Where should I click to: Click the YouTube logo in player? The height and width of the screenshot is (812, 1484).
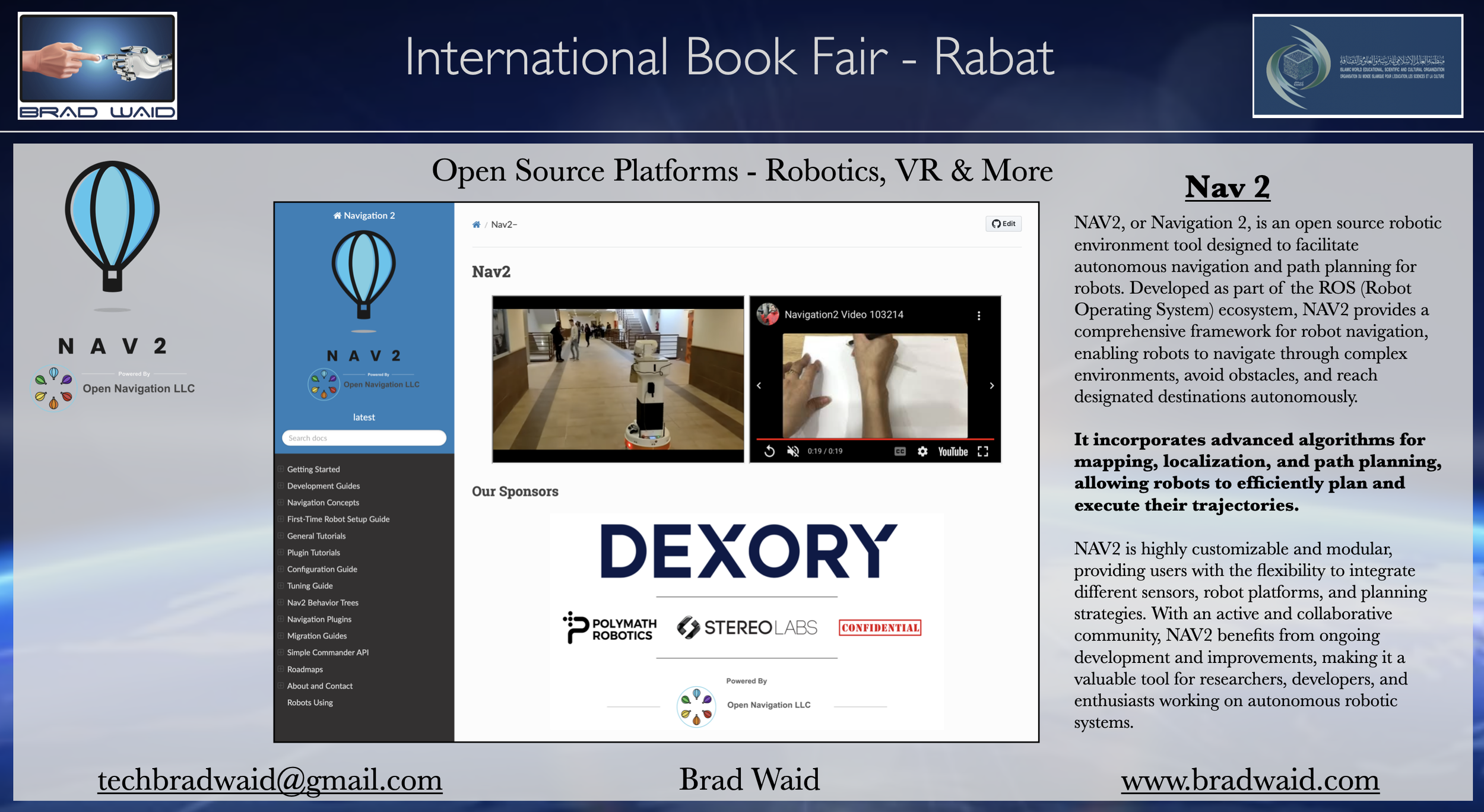(x=953, y=451)
